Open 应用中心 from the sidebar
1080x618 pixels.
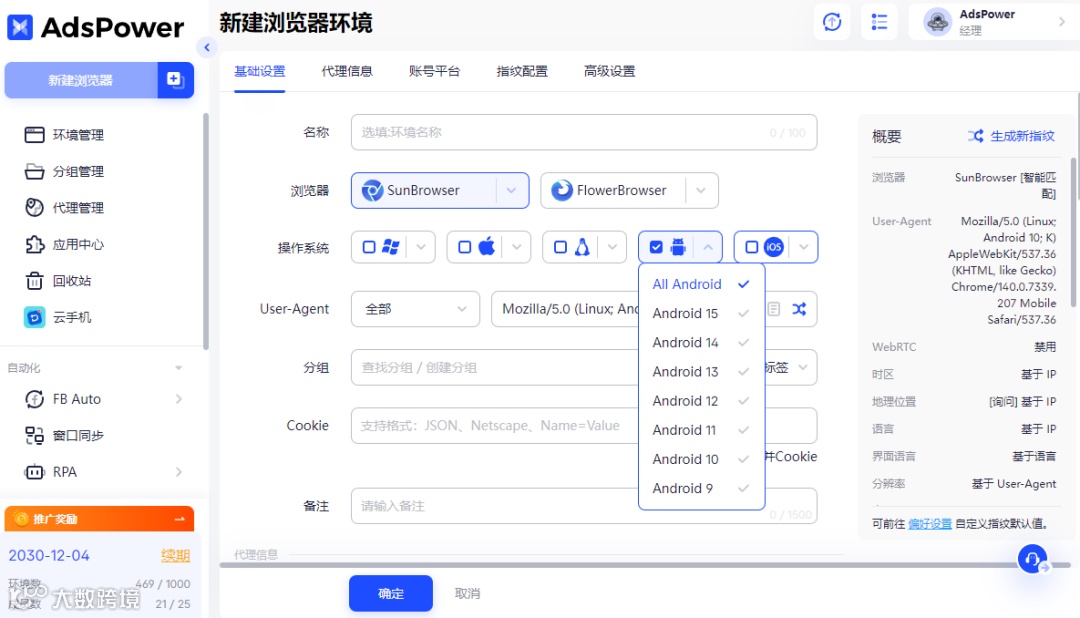[x=65, y=244]
